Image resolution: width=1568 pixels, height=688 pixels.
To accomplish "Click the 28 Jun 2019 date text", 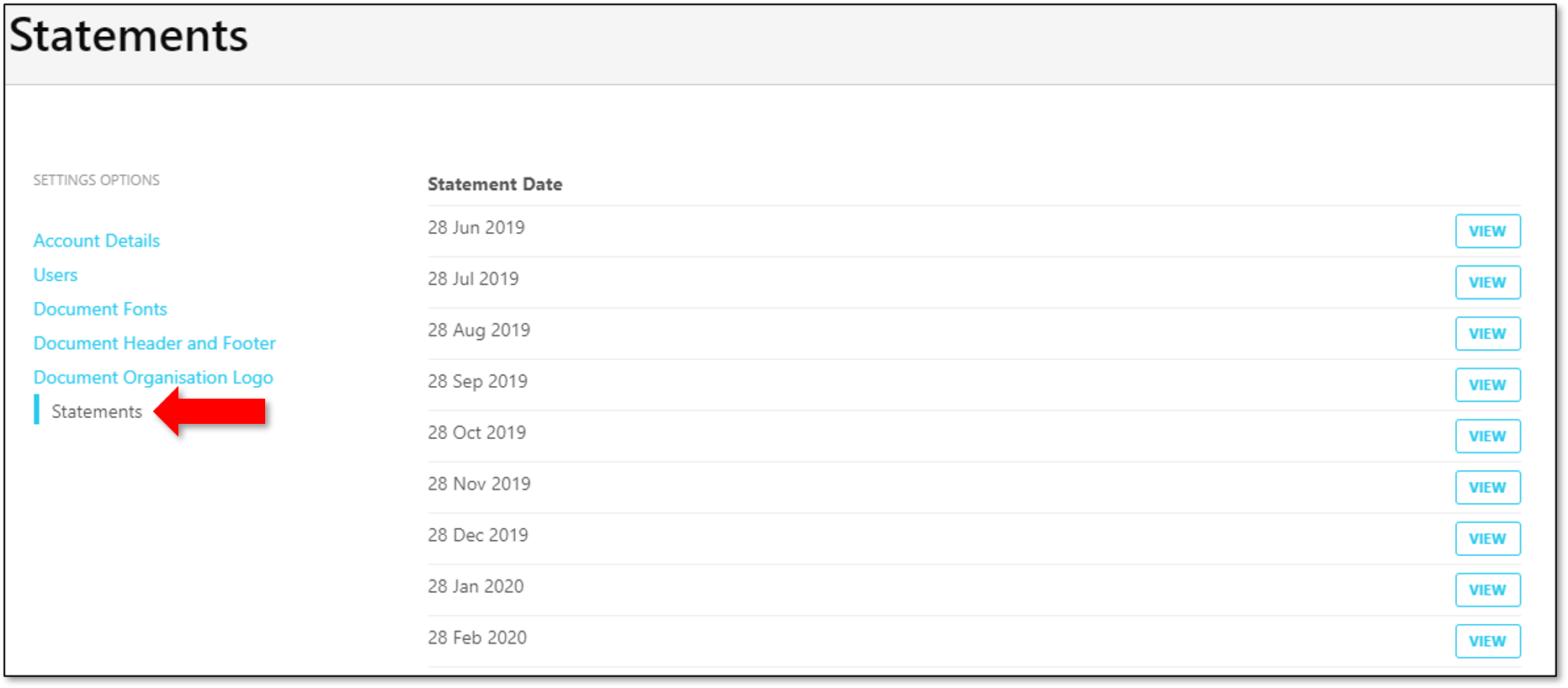I will [476, 228].
